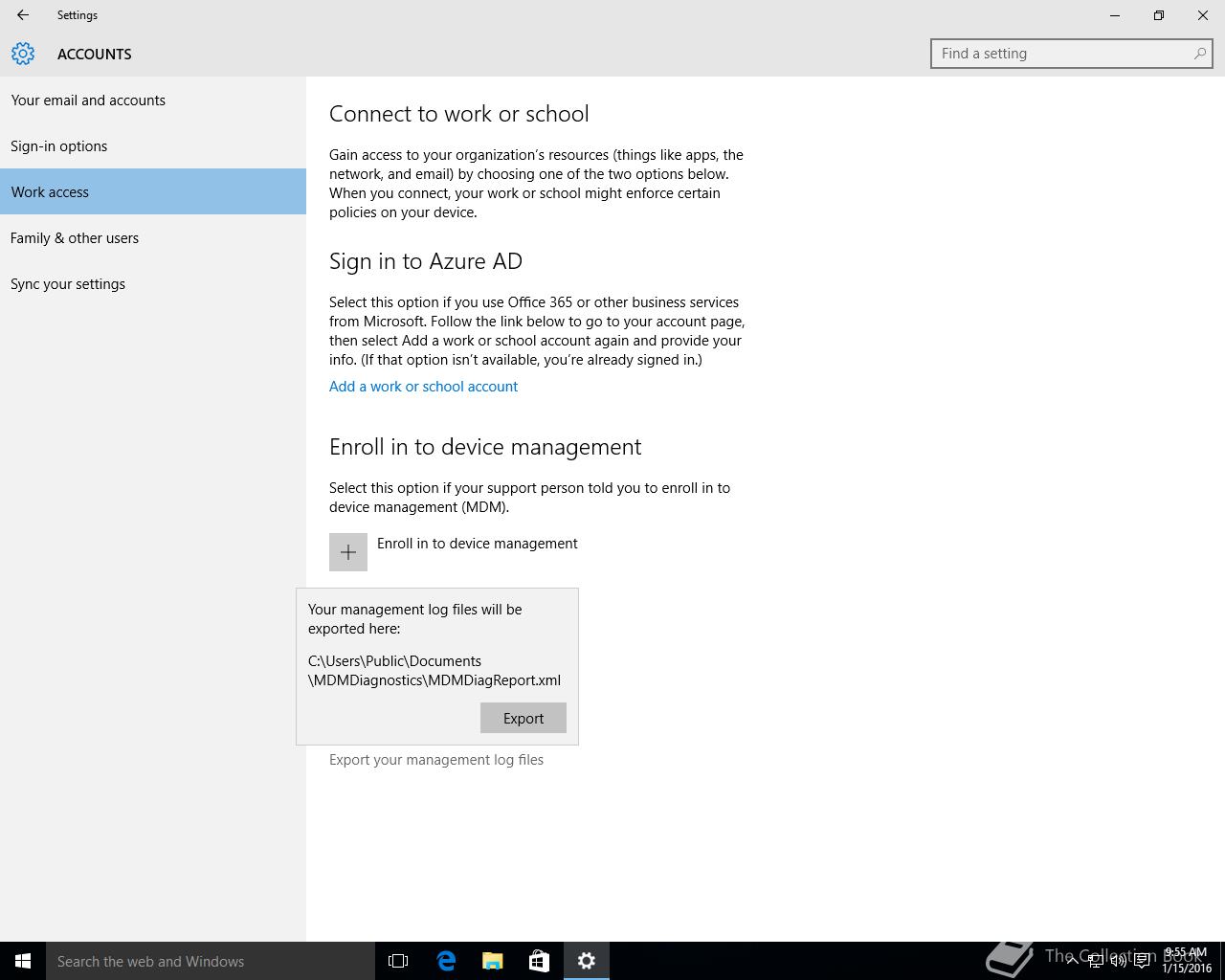
Task: Click the Search the web and Windows box
Action: 211,961
